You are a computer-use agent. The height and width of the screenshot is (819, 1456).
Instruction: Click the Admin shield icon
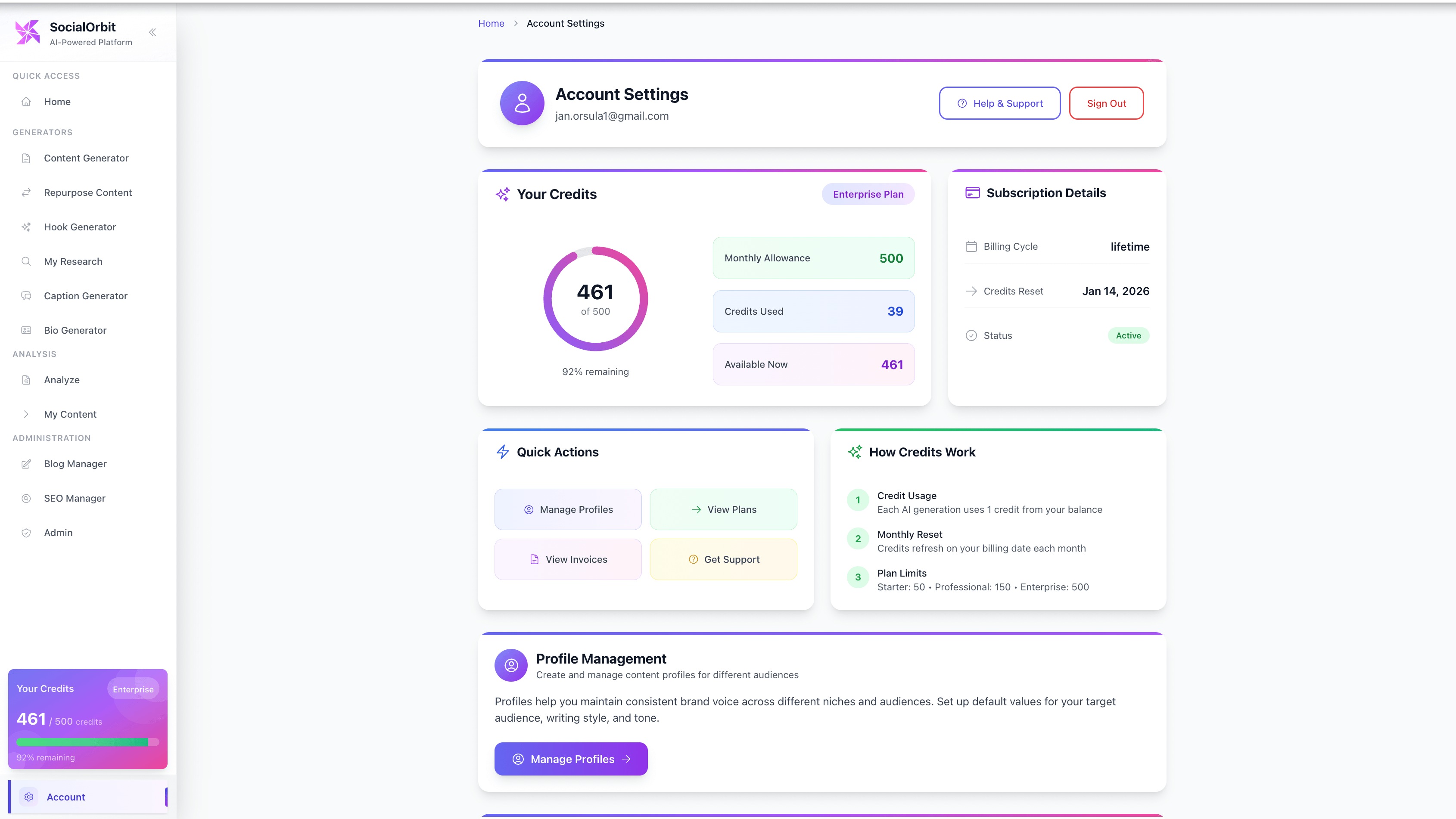pos(27,532)
